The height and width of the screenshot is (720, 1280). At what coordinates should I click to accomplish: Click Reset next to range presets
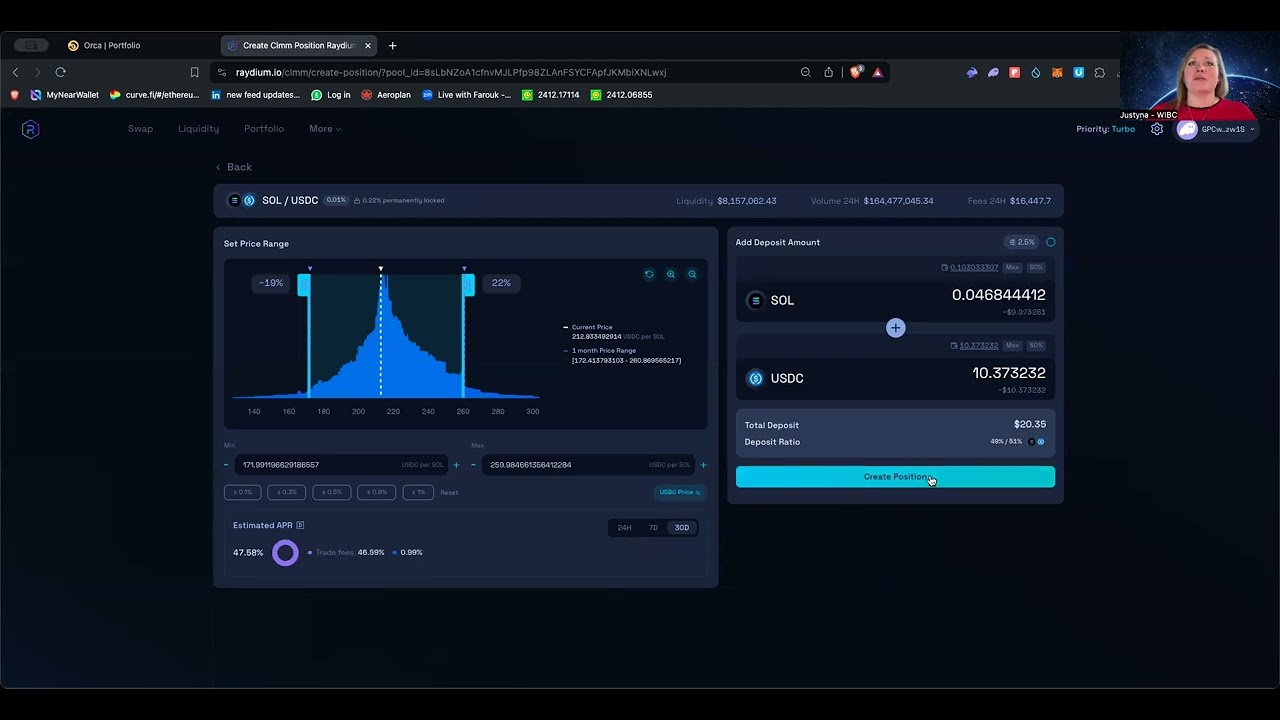click(449, 492)
